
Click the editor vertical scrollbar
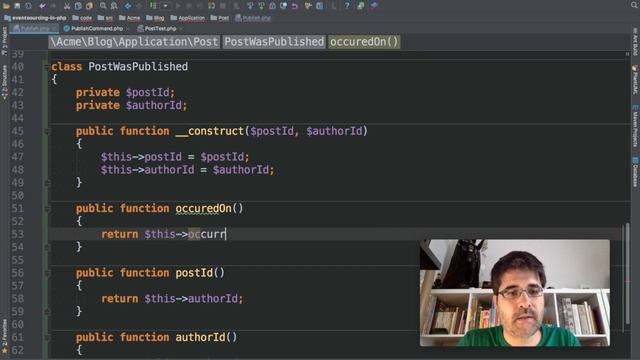(x=627, y=273)
